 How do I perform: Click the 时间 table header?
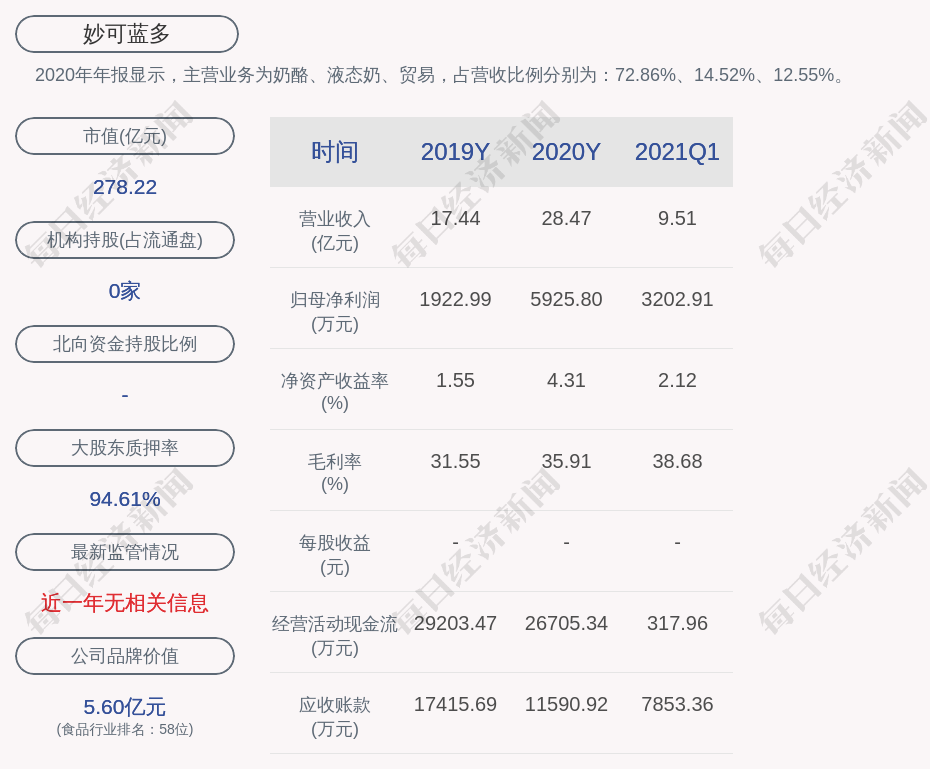pos(335,152)
